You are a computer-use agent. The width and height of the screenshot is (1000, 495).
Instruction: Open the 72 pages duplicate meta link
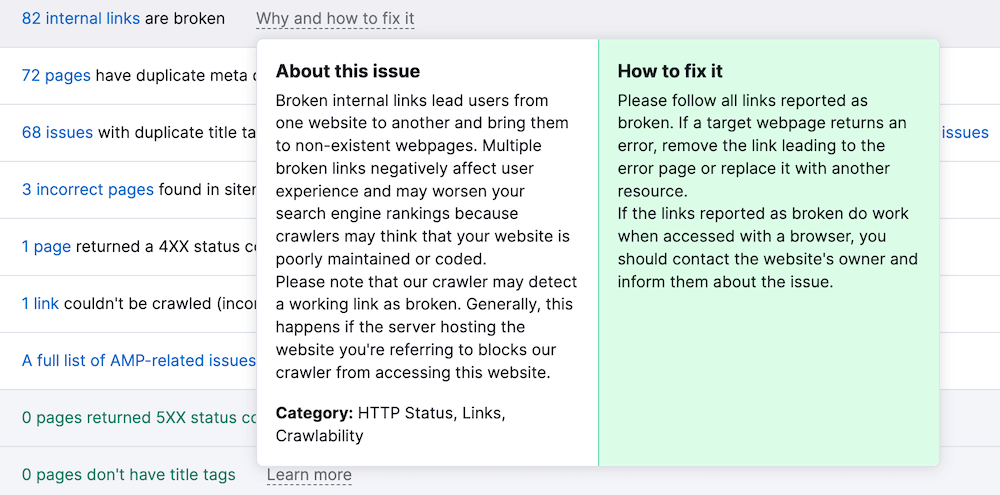pyautogui.click(x=56, y=75)
